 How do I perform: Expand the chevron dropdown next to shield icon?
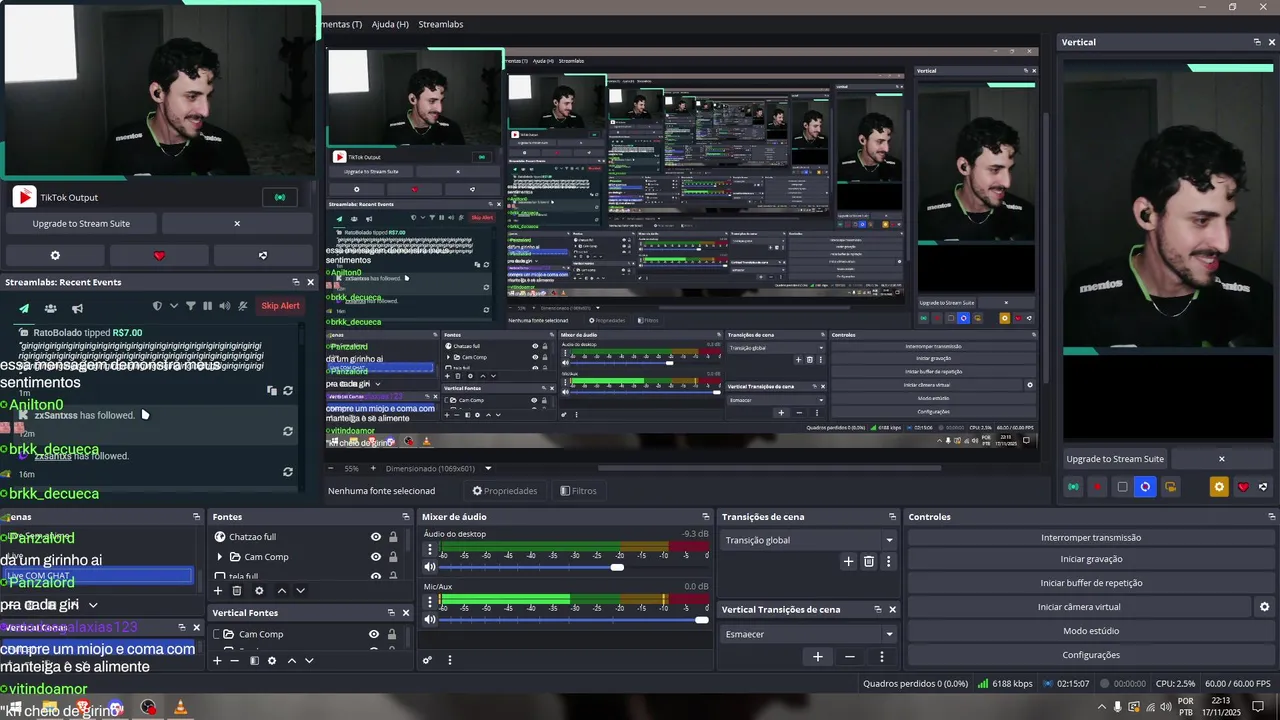pos(174,306)
